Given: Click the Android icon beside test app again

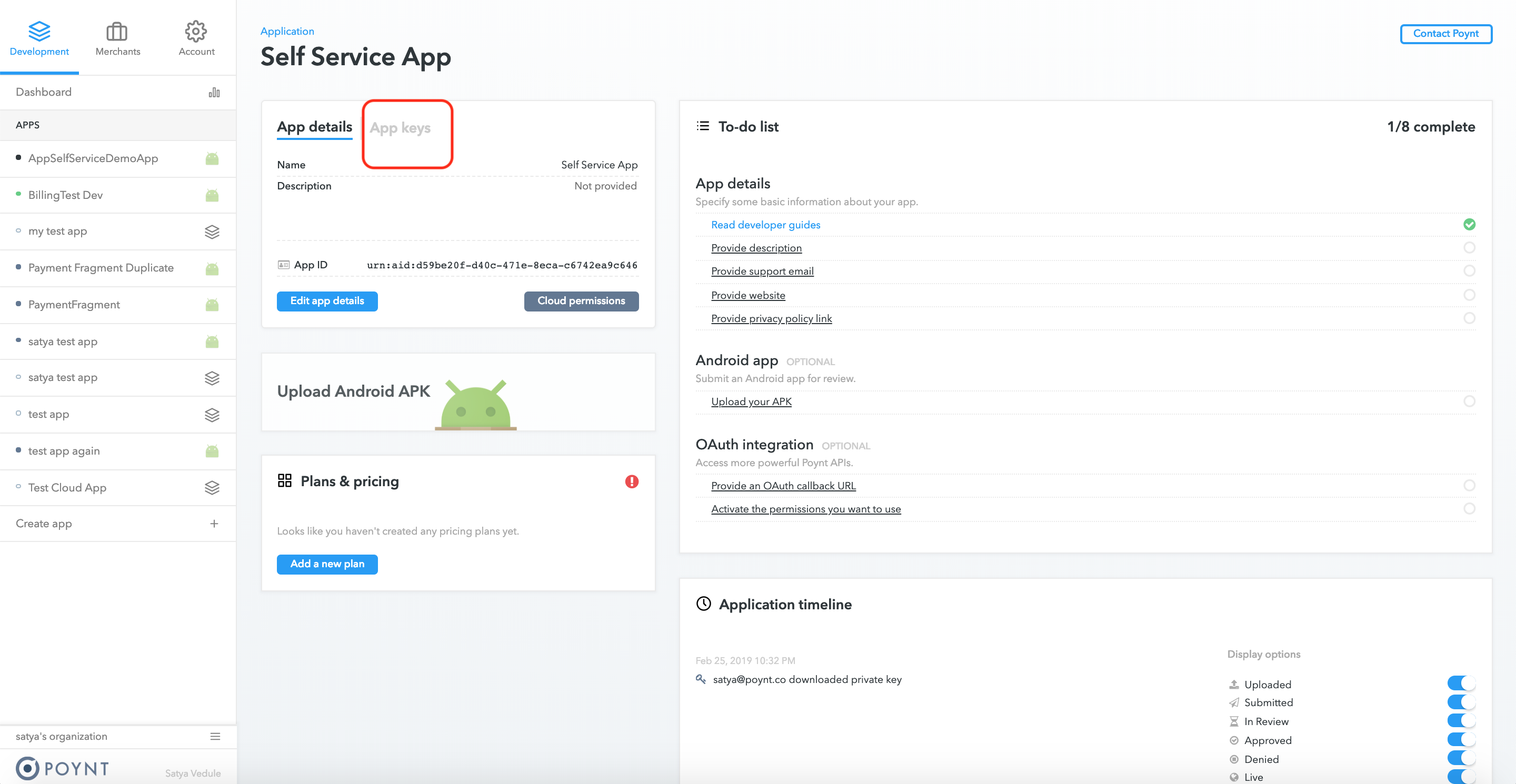Looking at the screenshot, I should pyautogui.click(x=212, y=451).
